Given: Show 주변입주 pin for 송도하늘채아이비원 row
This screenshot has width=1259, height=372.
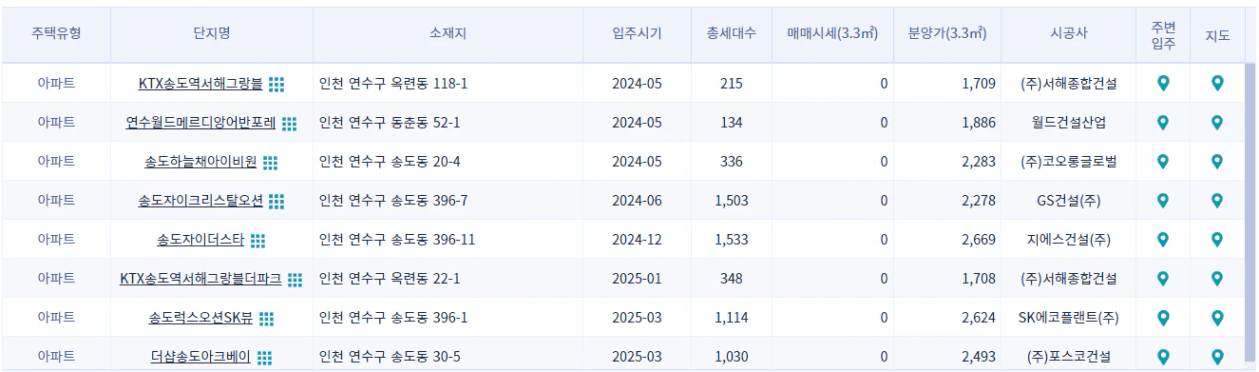Looking at the screenshot, I should pos(1163,162).
